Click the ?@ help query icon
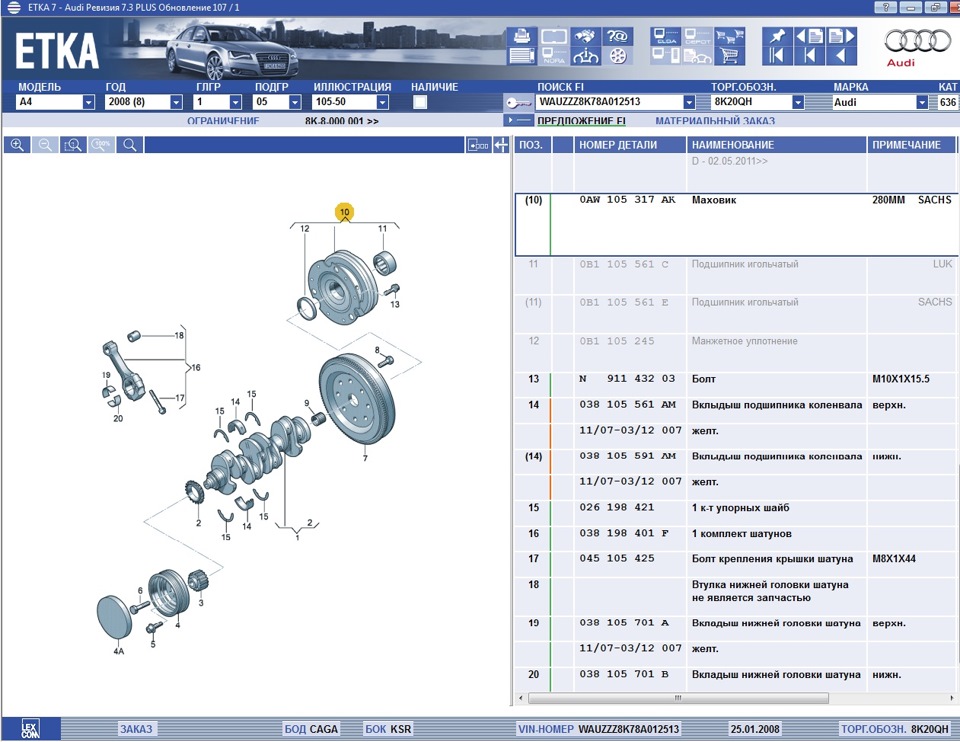 click(618, 36)
